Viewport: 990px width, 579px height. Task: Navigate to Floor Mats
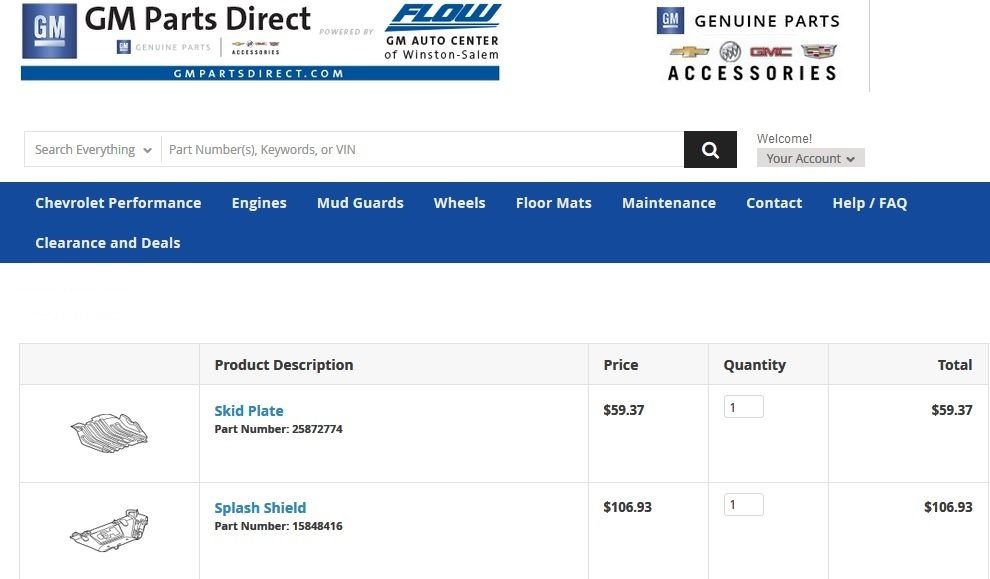[553, 203]
